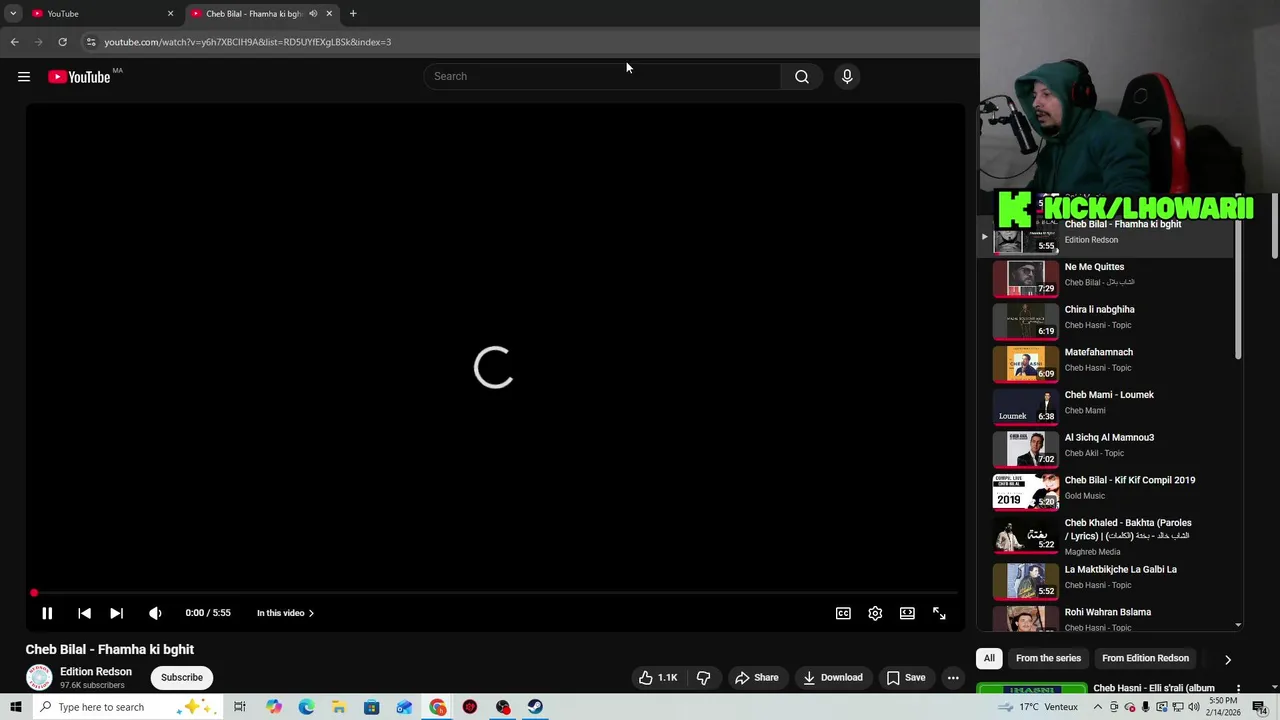This screenshot has height=720, width=1280.
Task: Close the first YouTube tab
Action: click(x=170, y=14)
